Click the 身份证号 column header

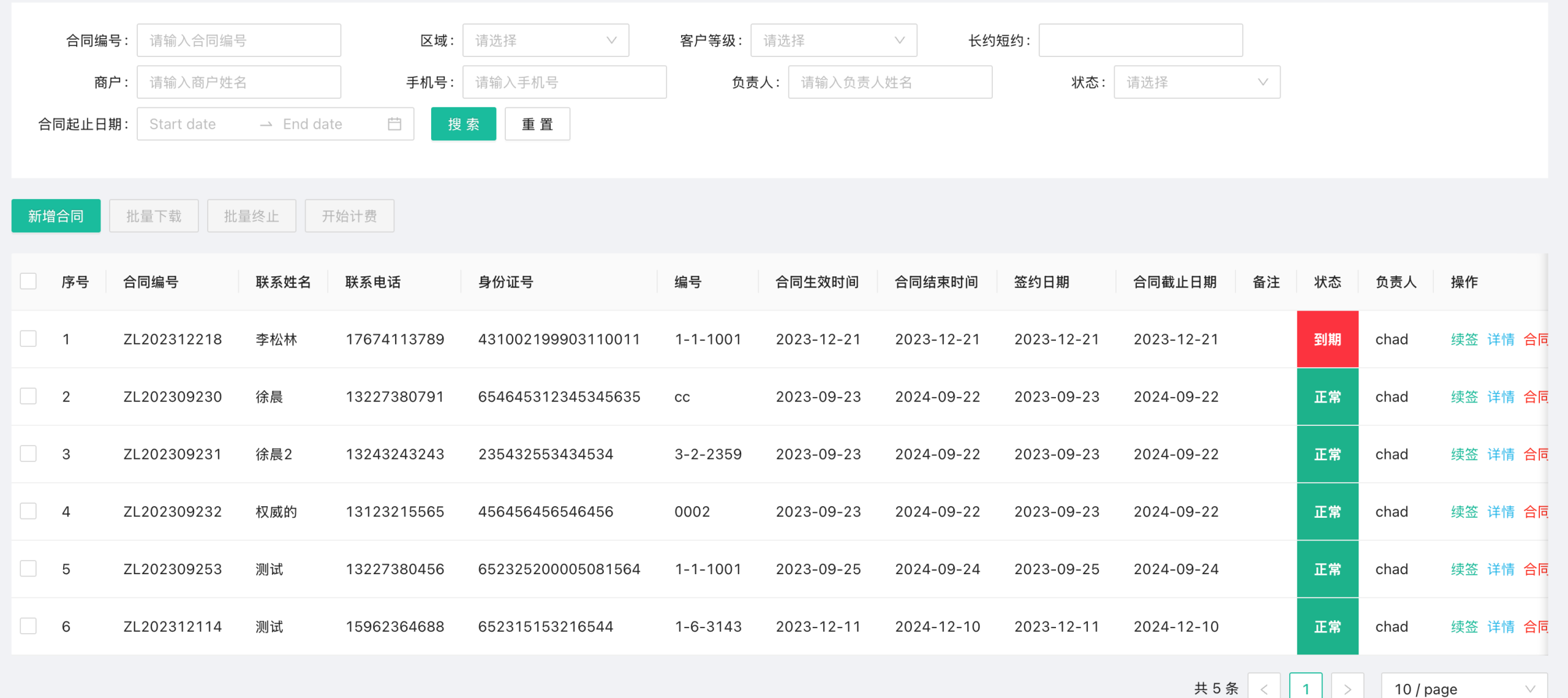click(506, 282)
